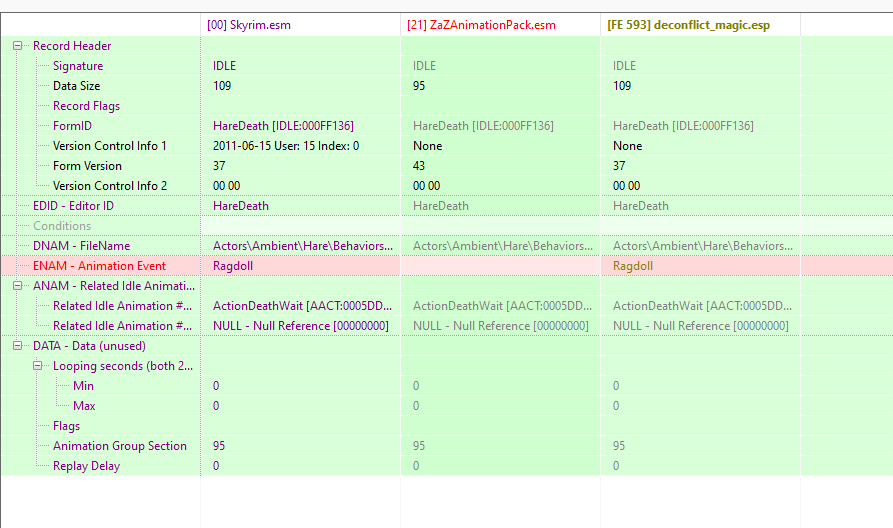Click ZaZAnimationPack DNAM Actors\Ambient\Hare cell
893x528 pixels.
pyautogui.click(x=502, y=245)
